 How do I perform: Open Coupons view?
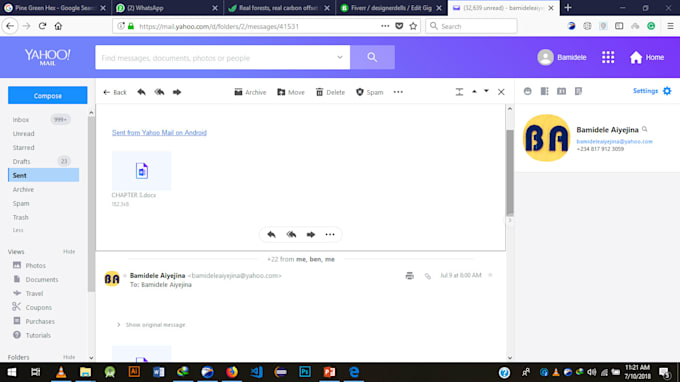pos(32,307)
